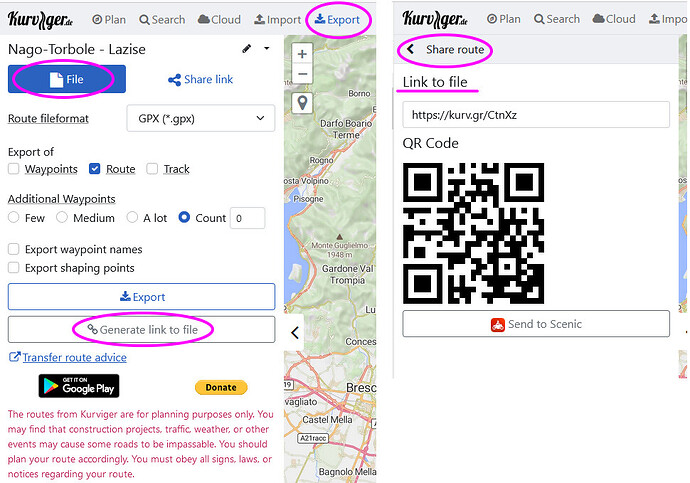Expand route name options caret
The height and width of the screenshot is (483, 690).
tap(267, 48)
